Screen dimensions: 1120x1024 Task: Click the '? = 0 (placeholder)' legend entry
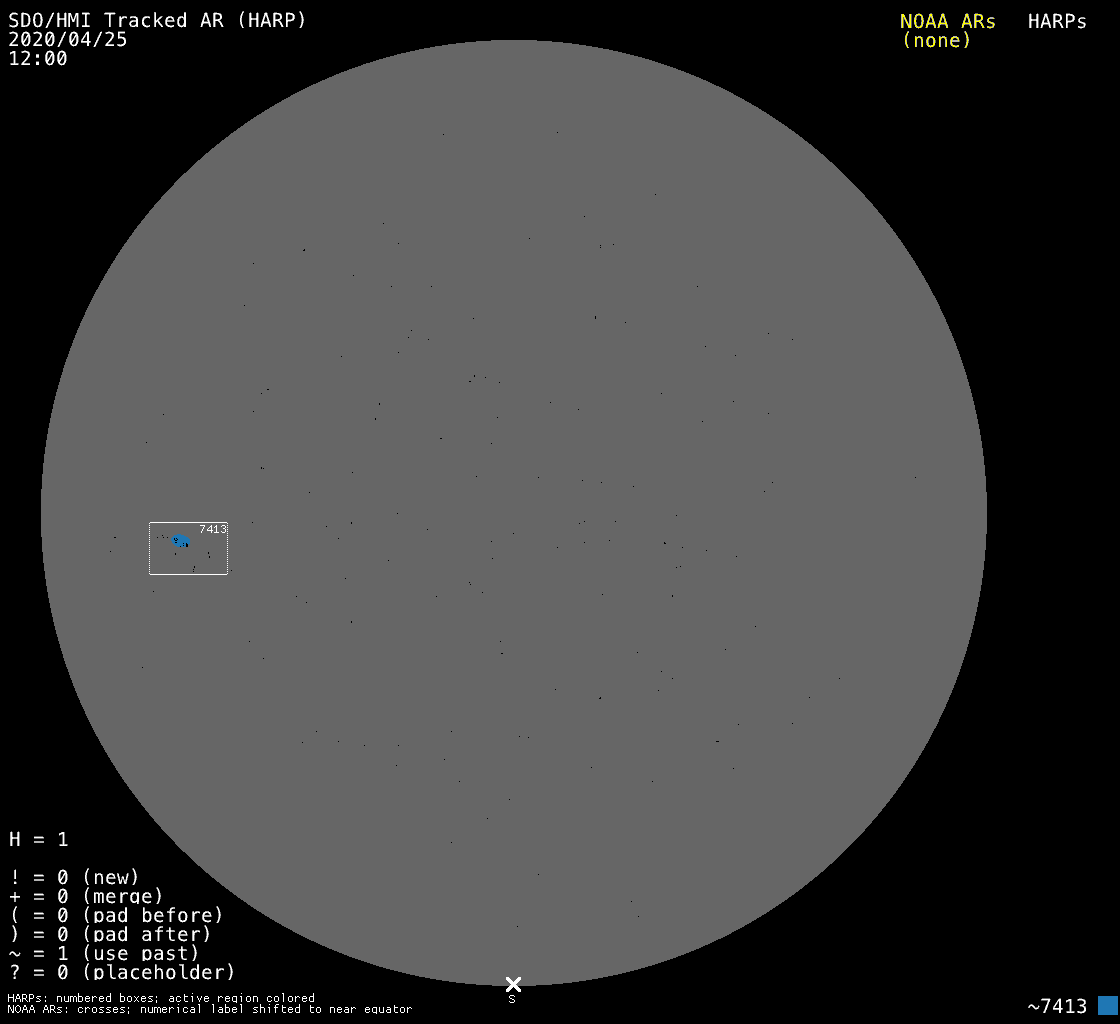(x=122, y=971)
